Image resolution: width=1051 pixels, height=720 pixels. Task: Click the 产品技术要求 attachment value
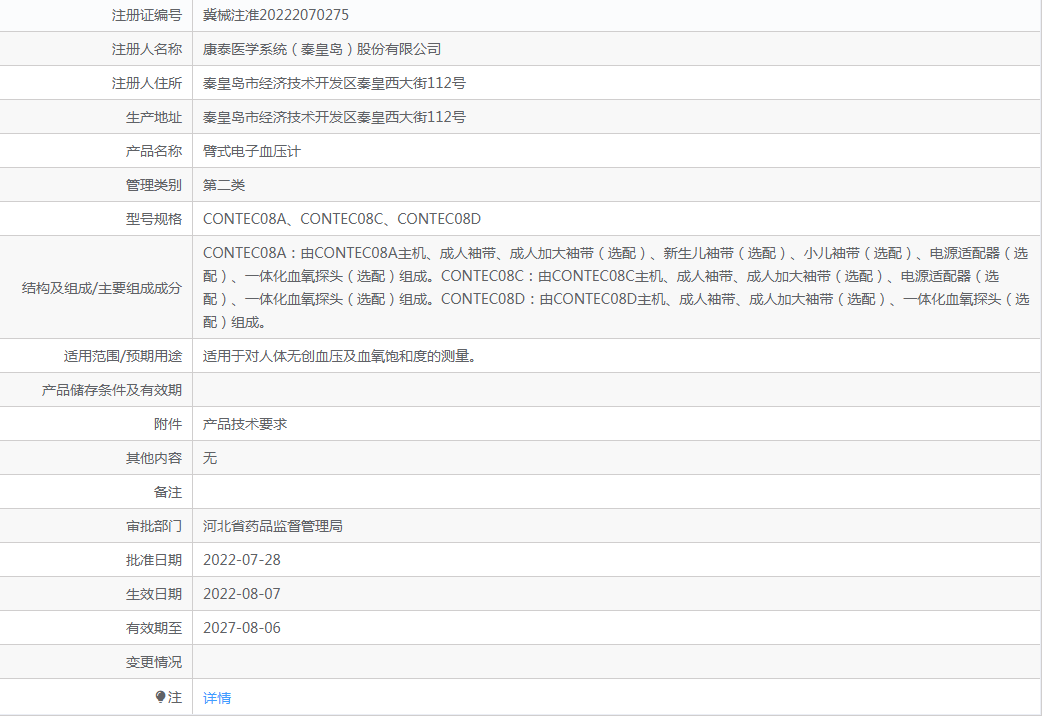click(245, 424)
